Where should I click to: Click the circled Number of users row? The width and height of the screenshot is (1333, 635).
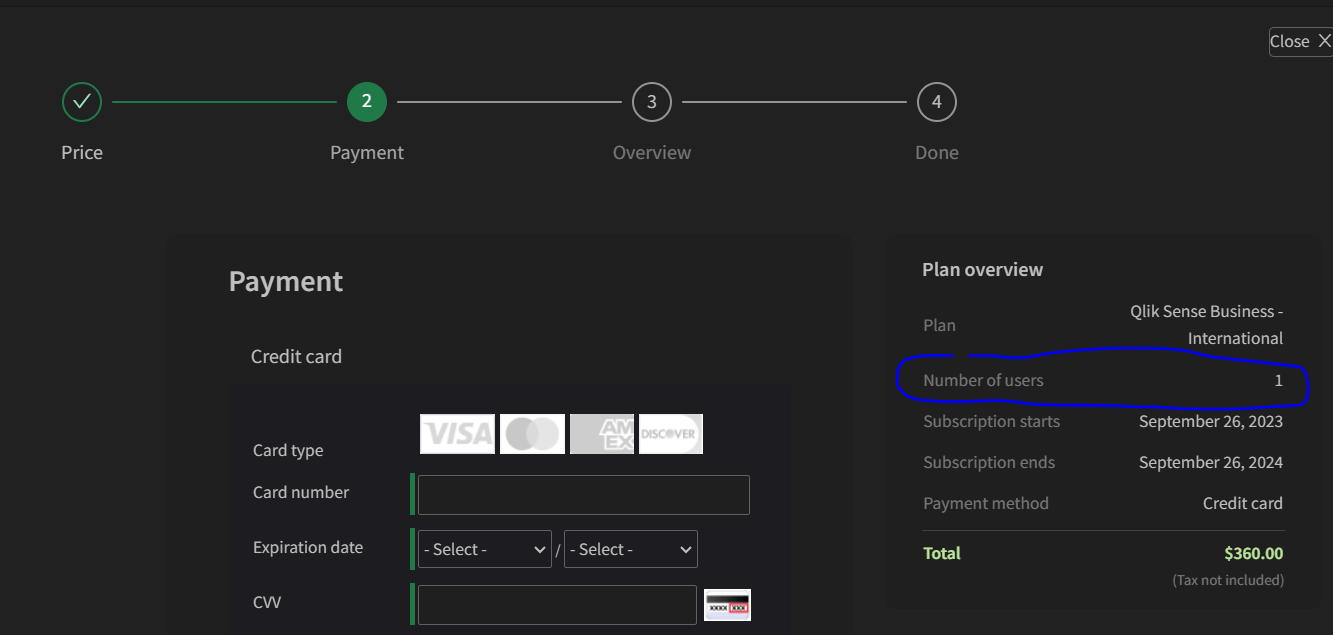pos(1100,380)
